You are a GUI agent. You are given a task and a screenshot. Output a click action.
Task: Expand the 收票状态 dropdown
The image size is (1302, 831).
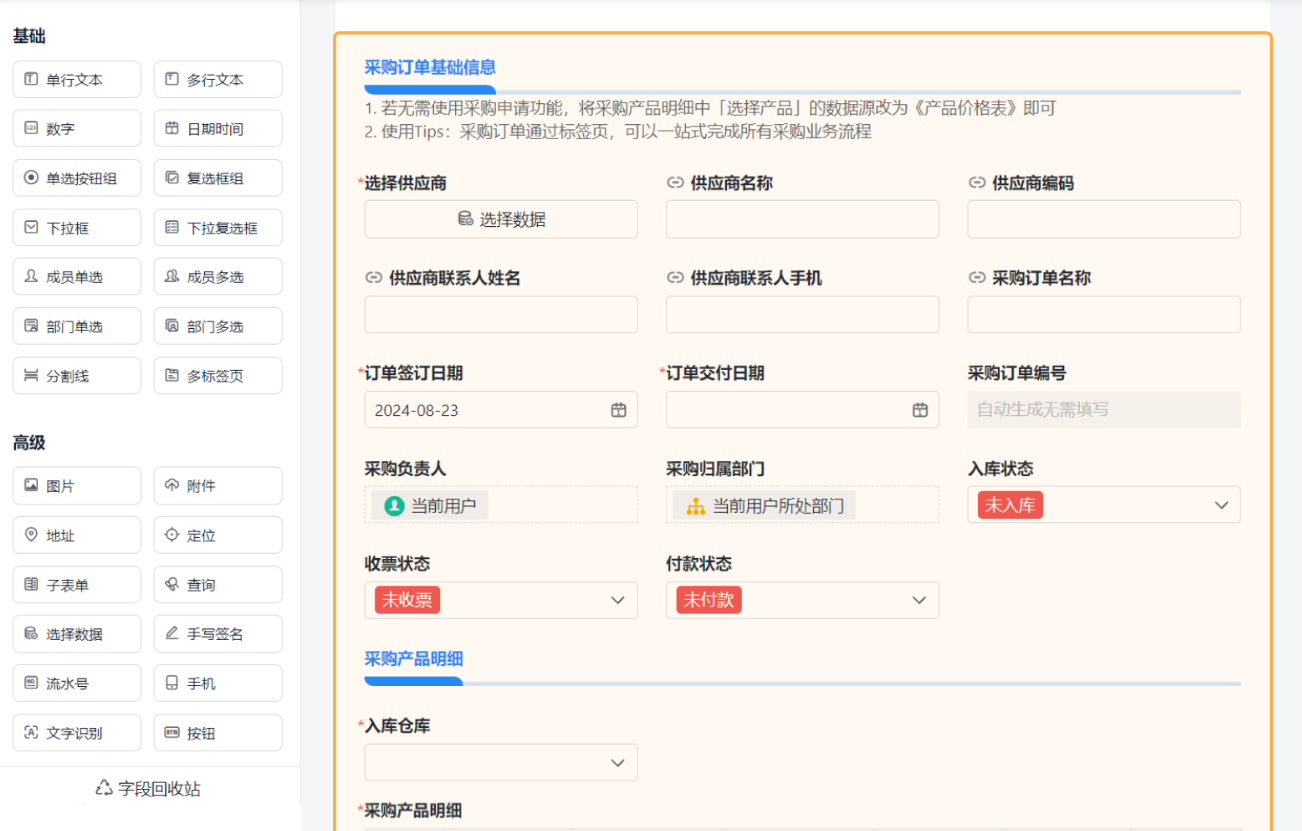click(x=617, y=600)
